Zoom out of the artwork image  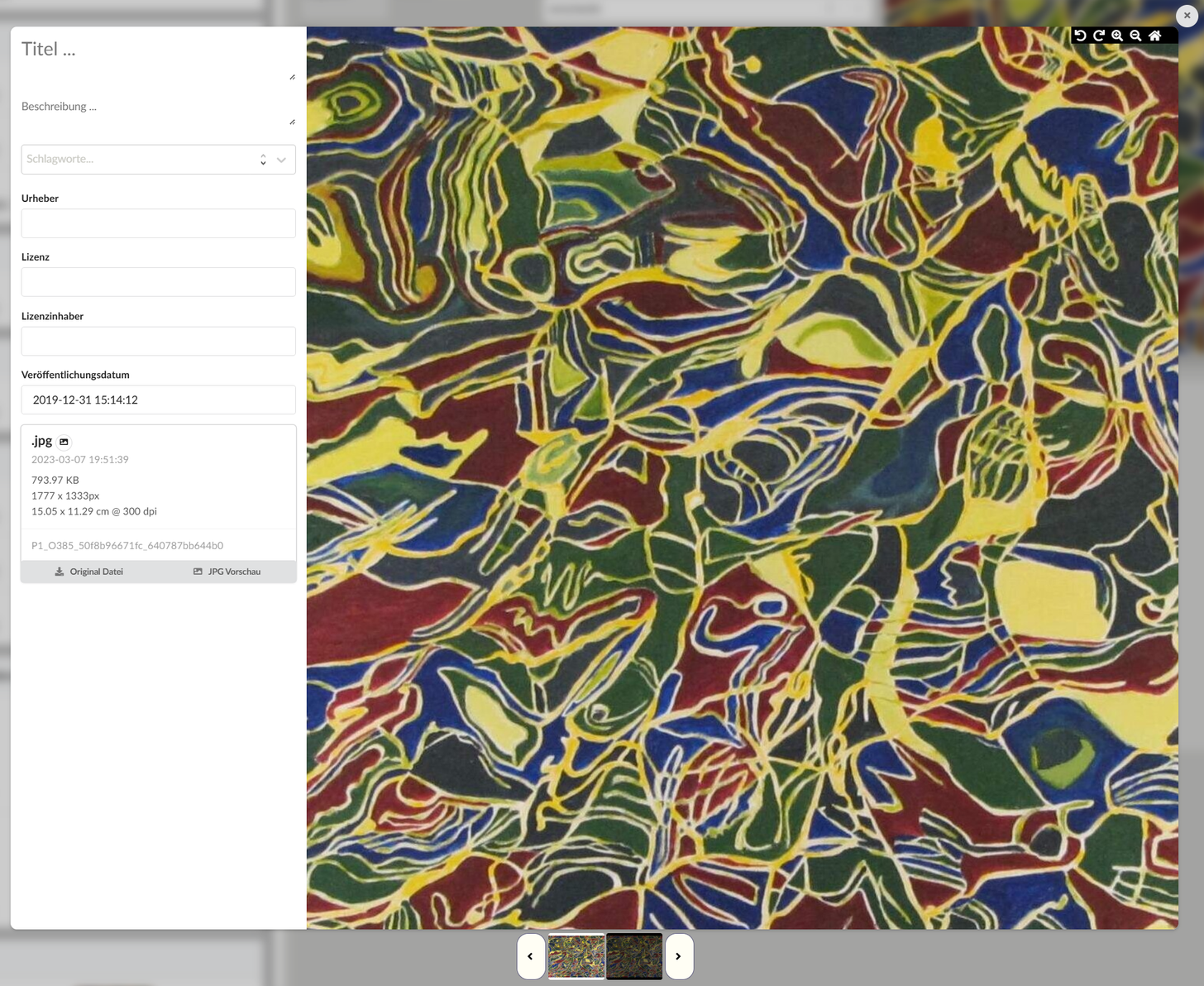tap(1135, 36)
